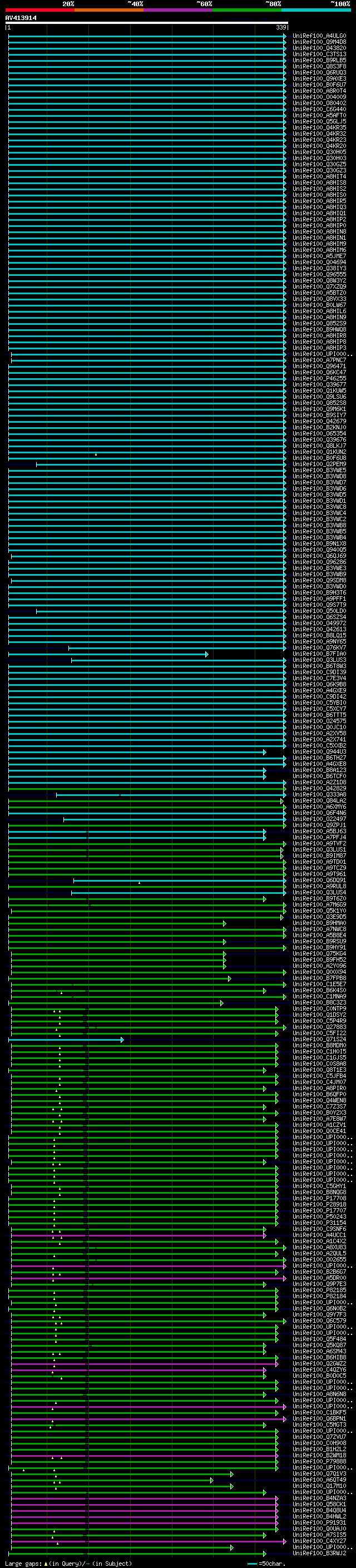Open hit UniRef100_C3TS13
Viewport: 356px width, 1568px height.
tap(319, 54)
